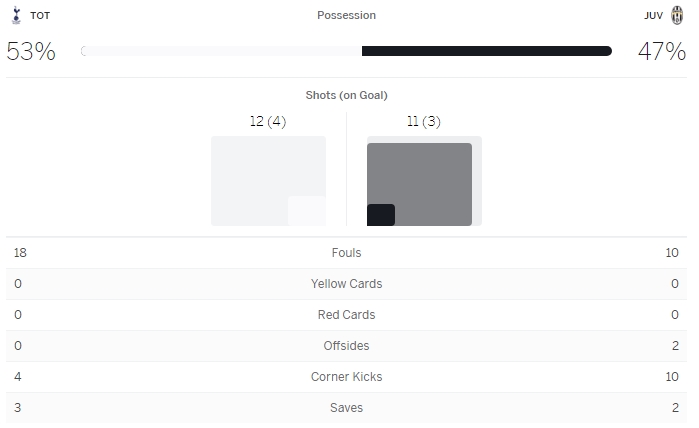Click Tottenham's 12 (4) shots count
This screenshot has width=699, height=428.
click(x=268, y=121)
